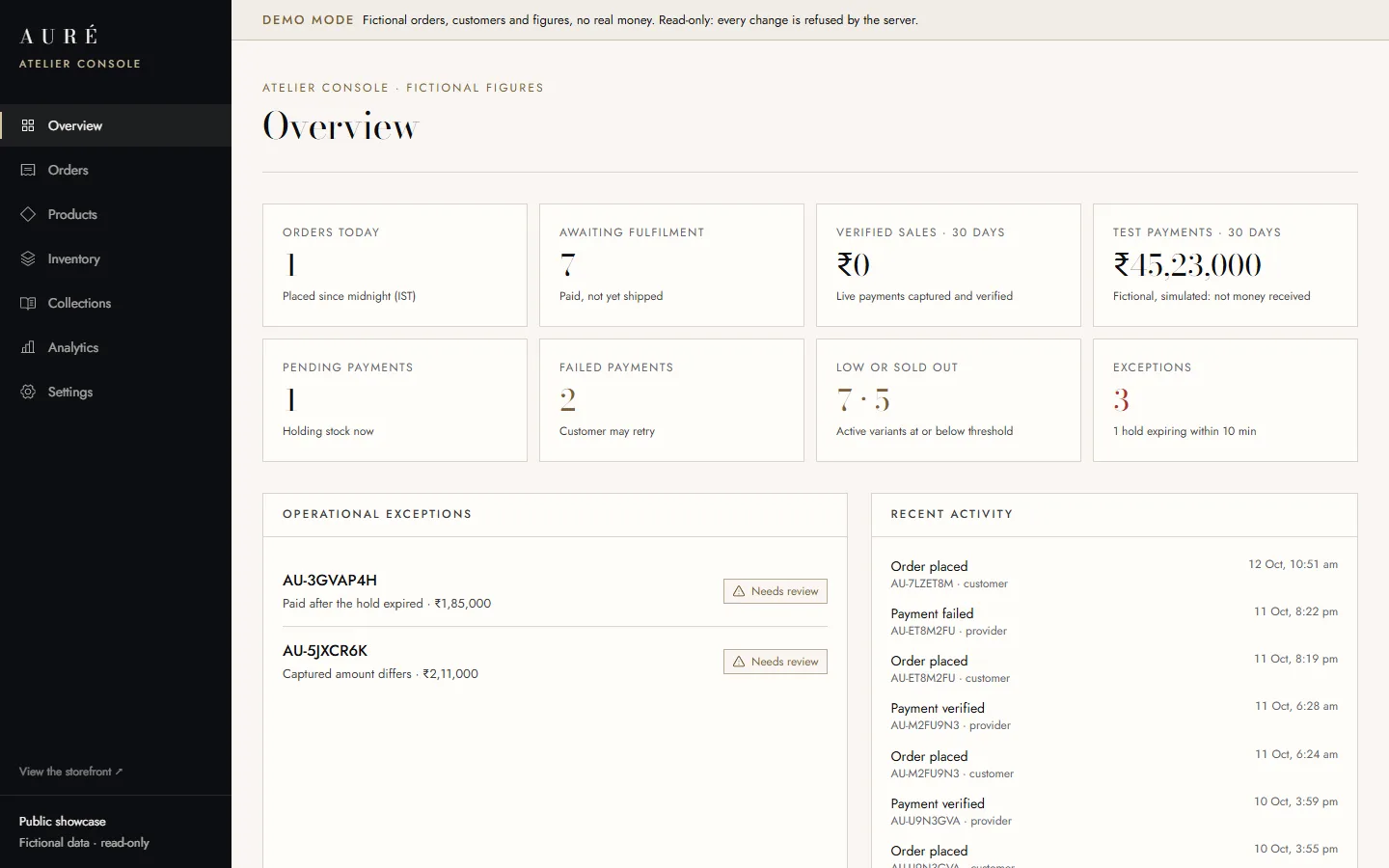Click Needs review for order AU-5JXCR6K
This screenshot has width=1389, height=868.
[776, 662]
